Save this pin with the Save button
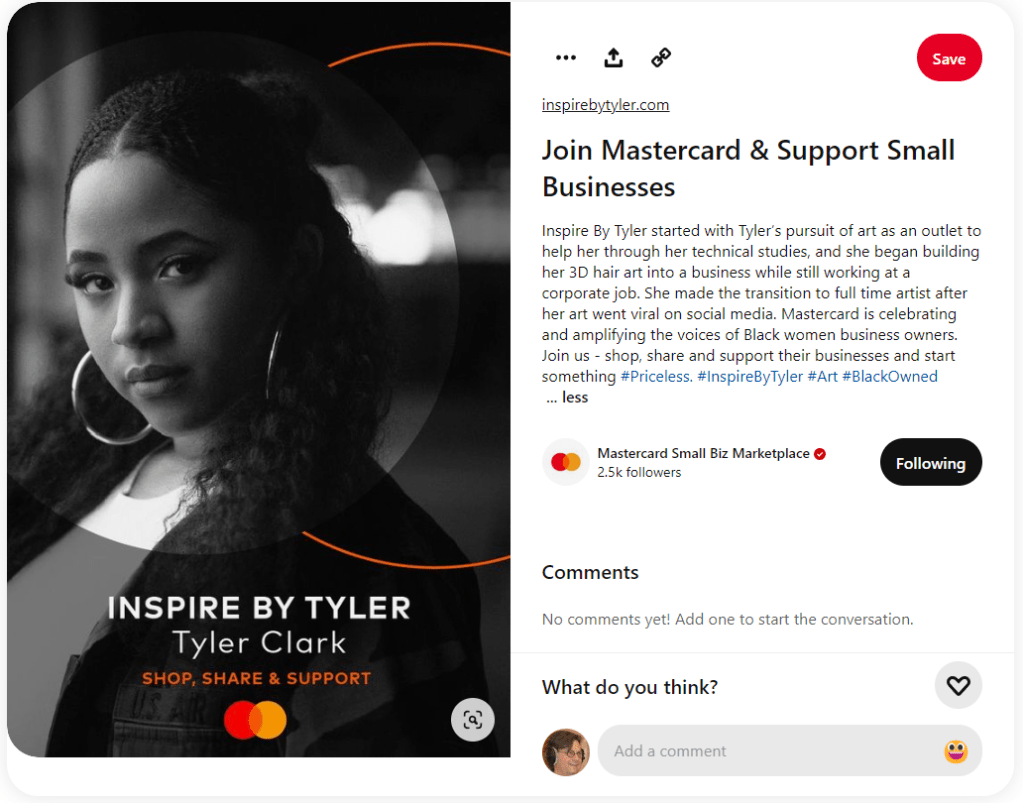 (949, 58)
